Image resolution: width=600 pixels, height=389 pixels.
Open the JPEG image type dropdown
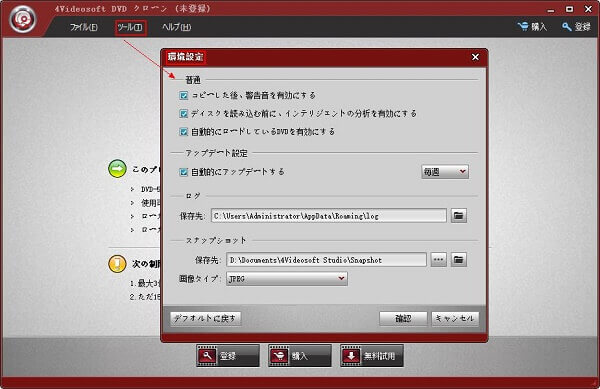287,279
